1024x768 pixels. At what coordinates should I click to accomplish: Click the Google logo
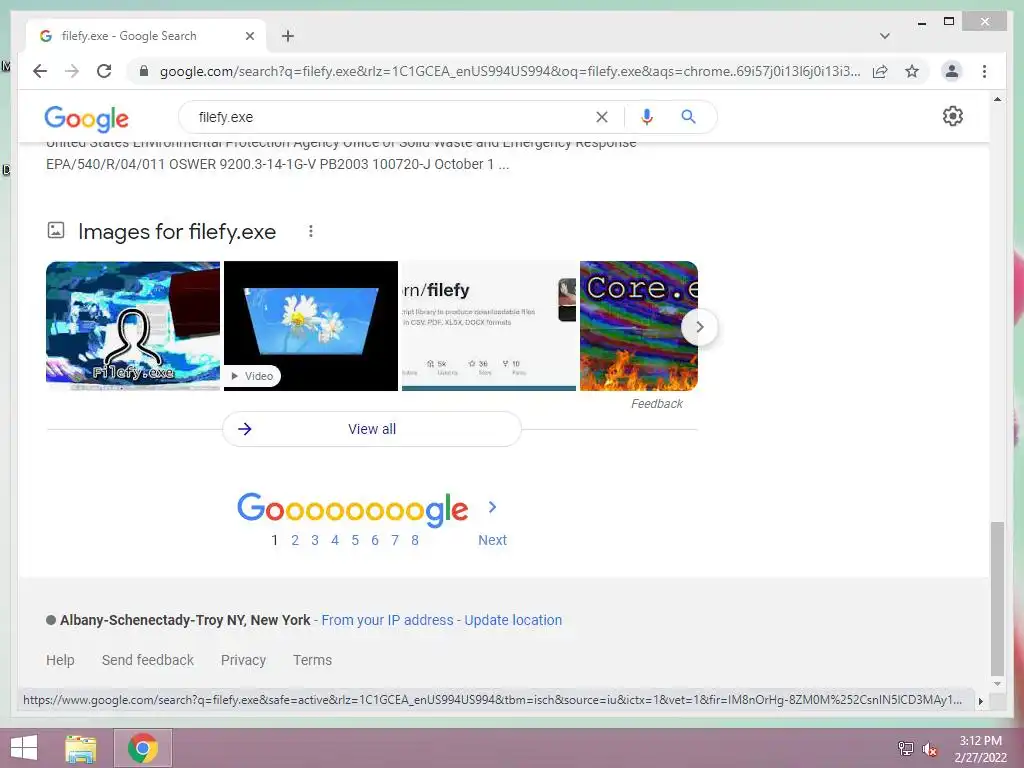[x=86, y=118]
